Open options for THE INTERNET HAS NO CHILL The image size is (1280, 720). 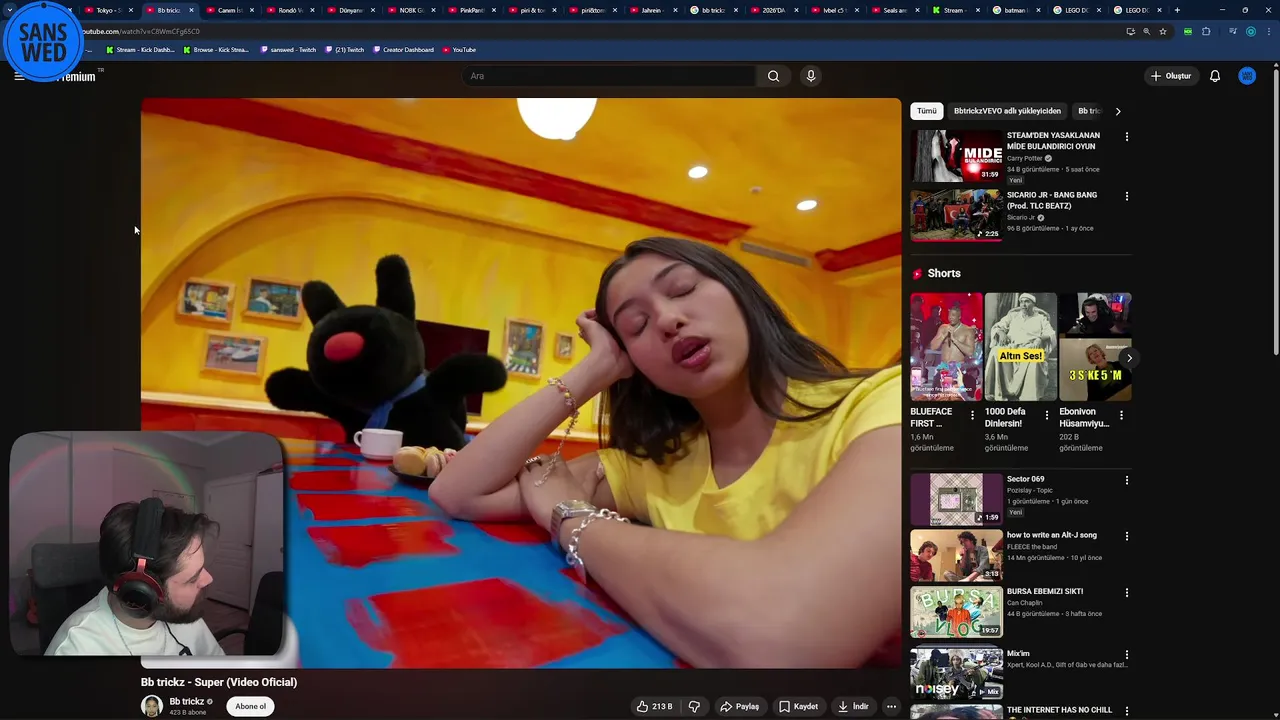coord(1127,711)
